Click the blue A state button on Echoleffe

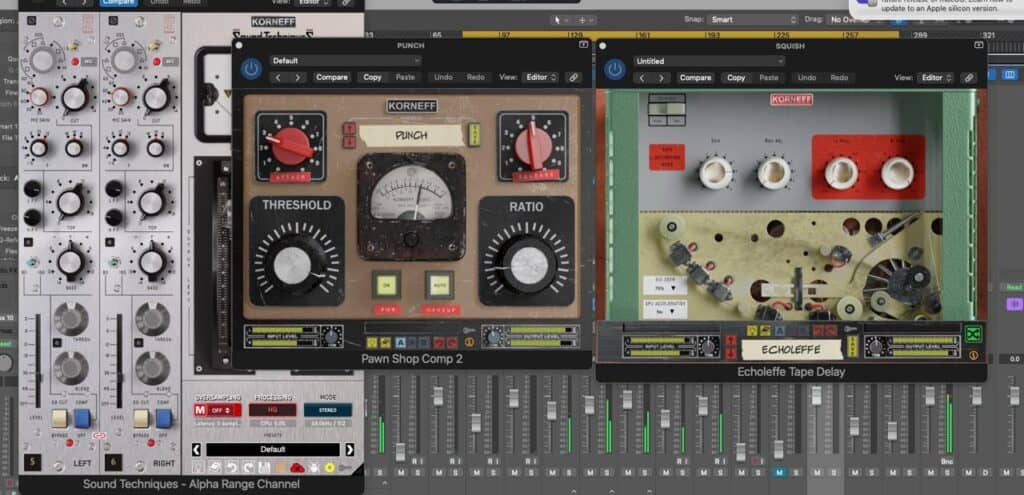780,331
